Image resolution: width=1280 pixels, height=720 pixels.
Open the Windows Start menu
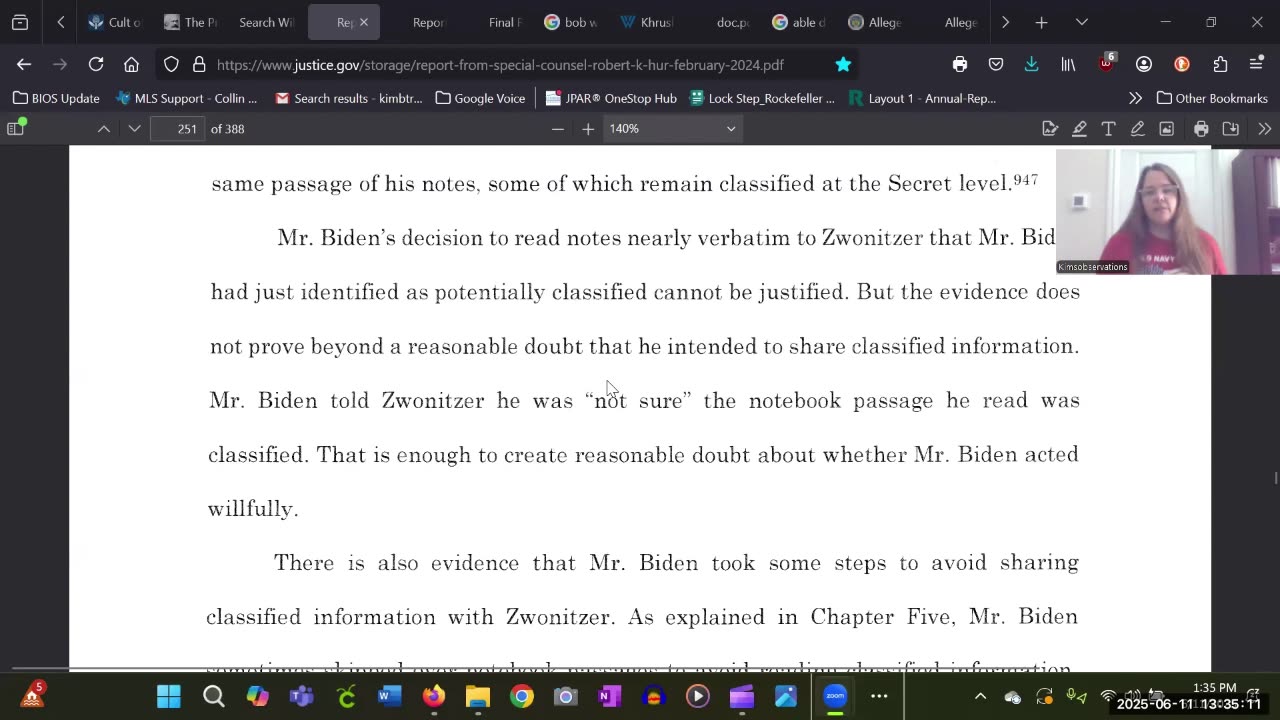click(x=169, y=696)
